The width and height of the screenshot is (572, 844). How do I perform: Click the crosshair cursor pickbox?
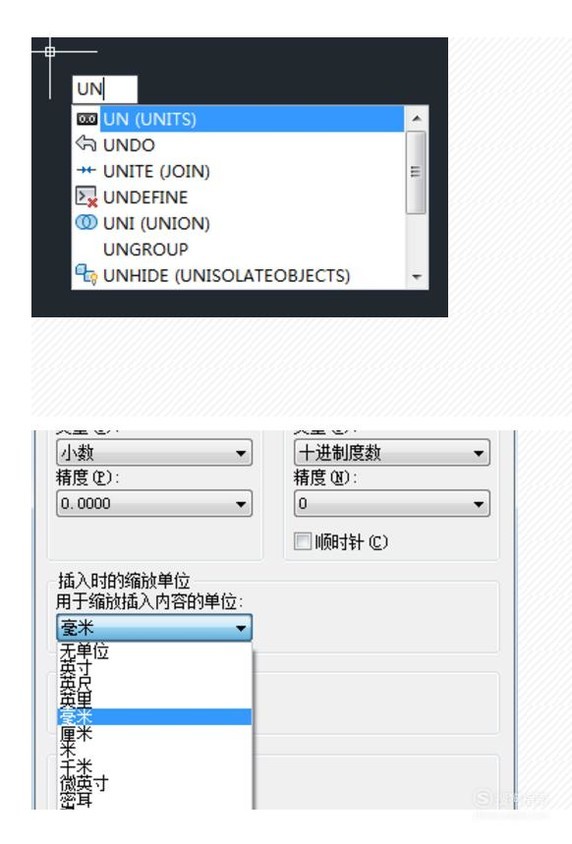[x=50, y=52]
